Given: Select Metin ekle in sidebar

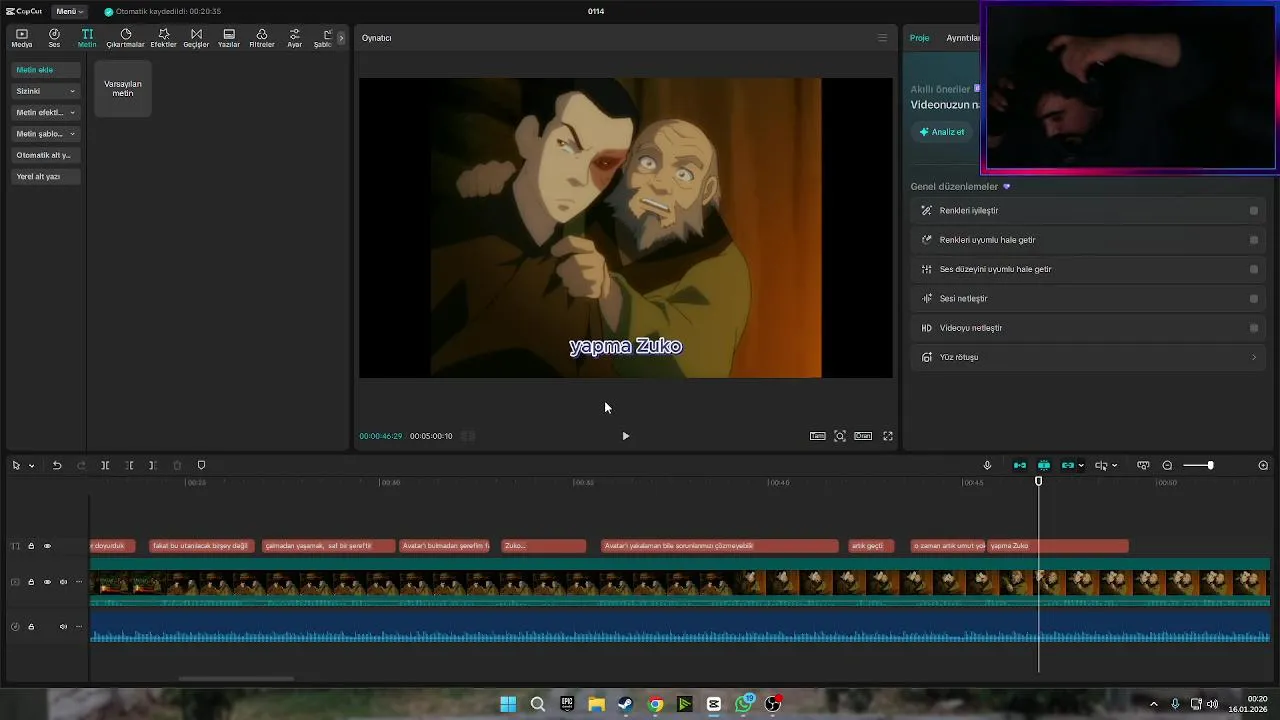Looking at the screenshot, I should [46, 70].
